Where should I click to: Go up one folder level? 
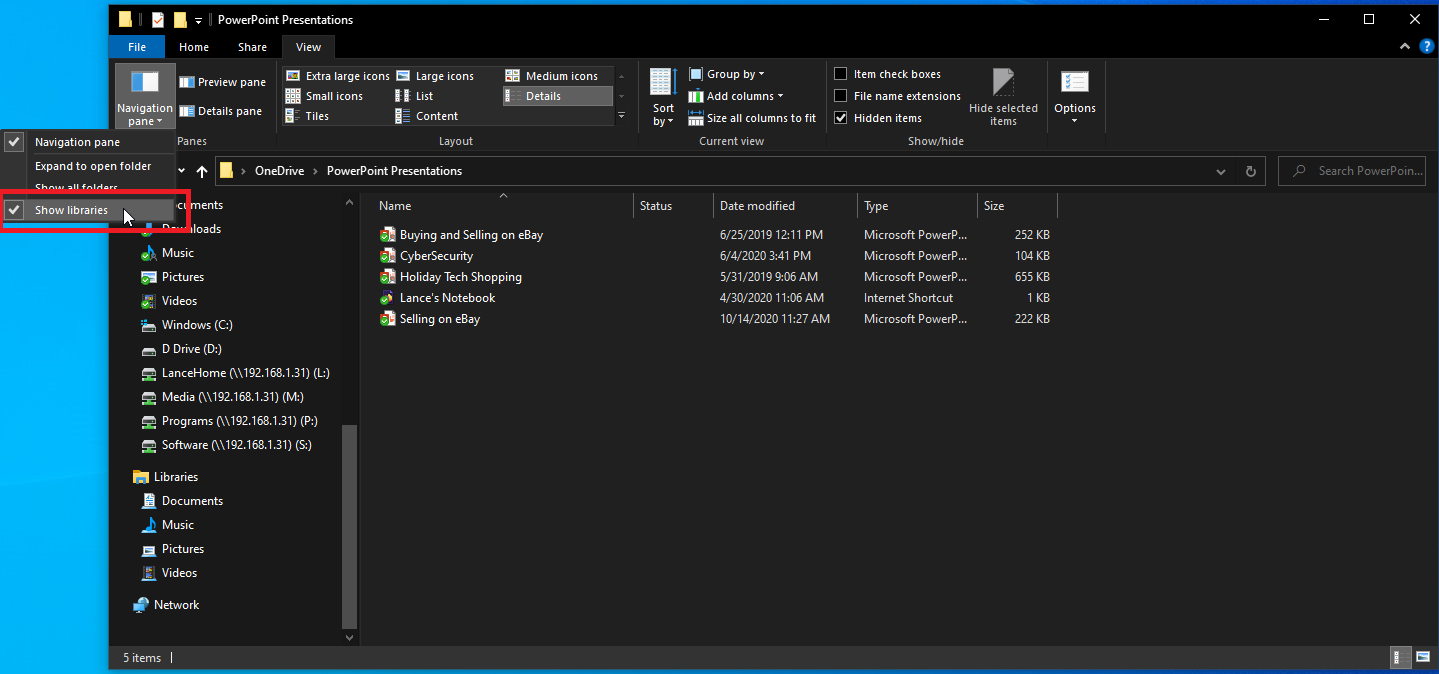tap(202, 171)
